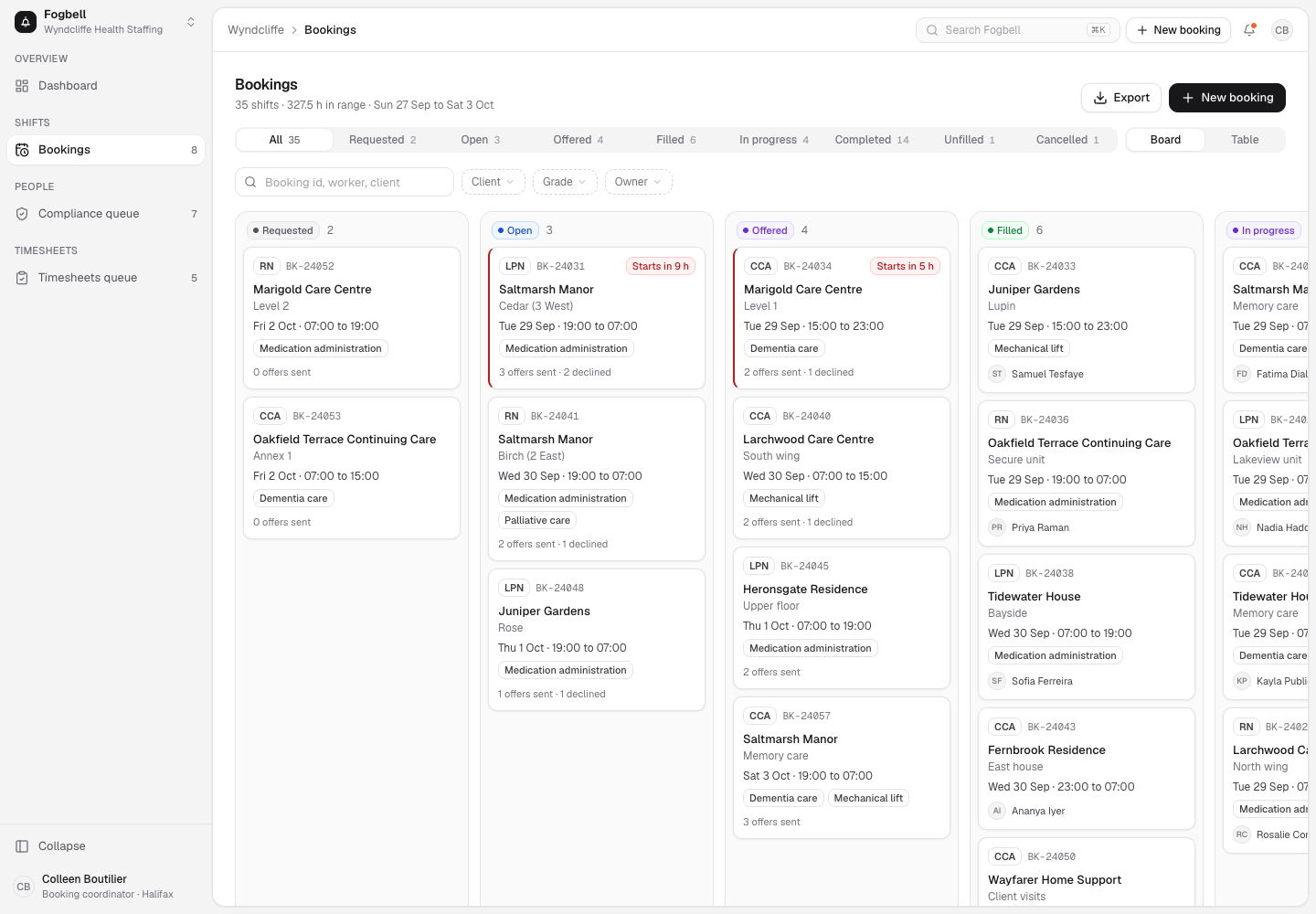
Task: Click Samuel Tesfaye's ST avatar
Action: point(997,374)
